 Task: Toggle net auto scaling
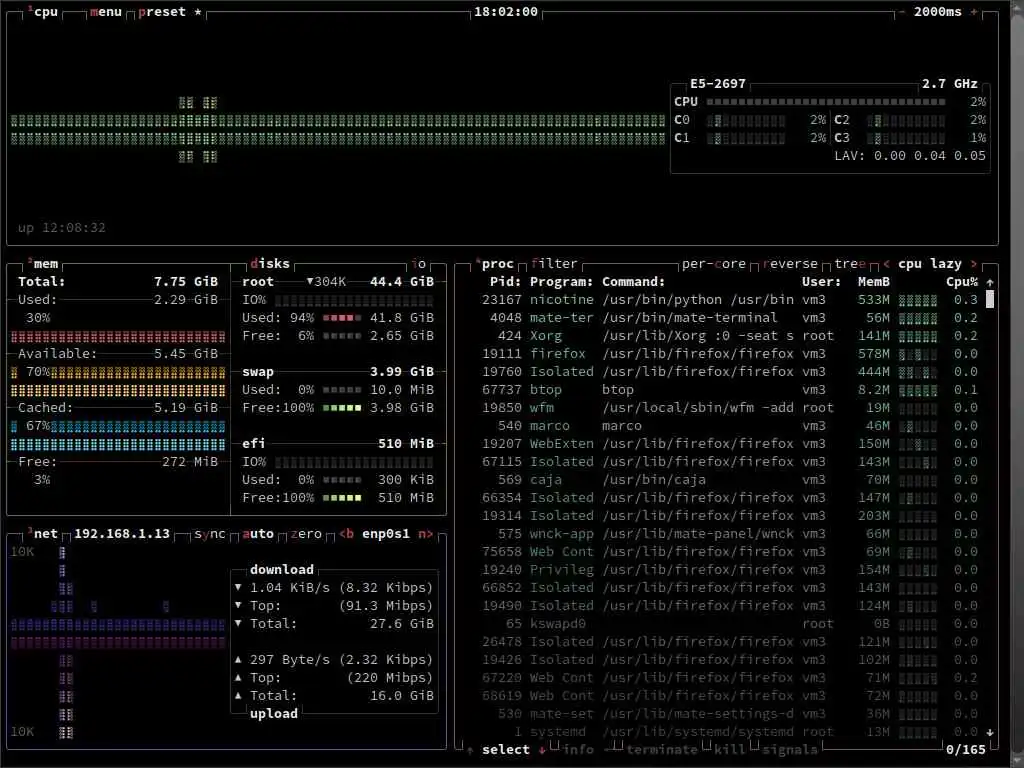(x=258, y=534)
